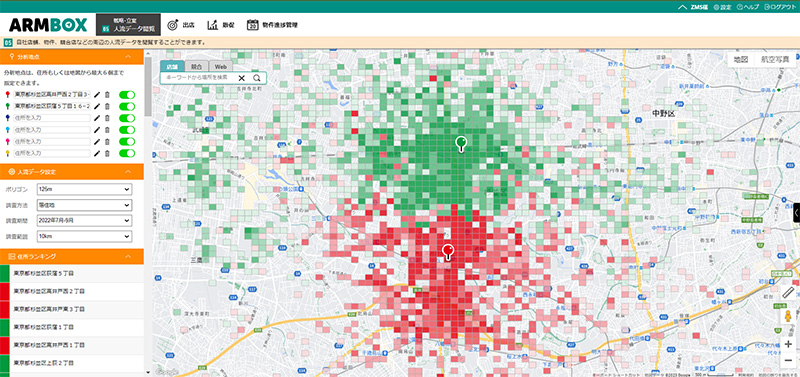Select the ruler measurement tool on map
This screenshot has height=377, width=800.
point(788,293)
